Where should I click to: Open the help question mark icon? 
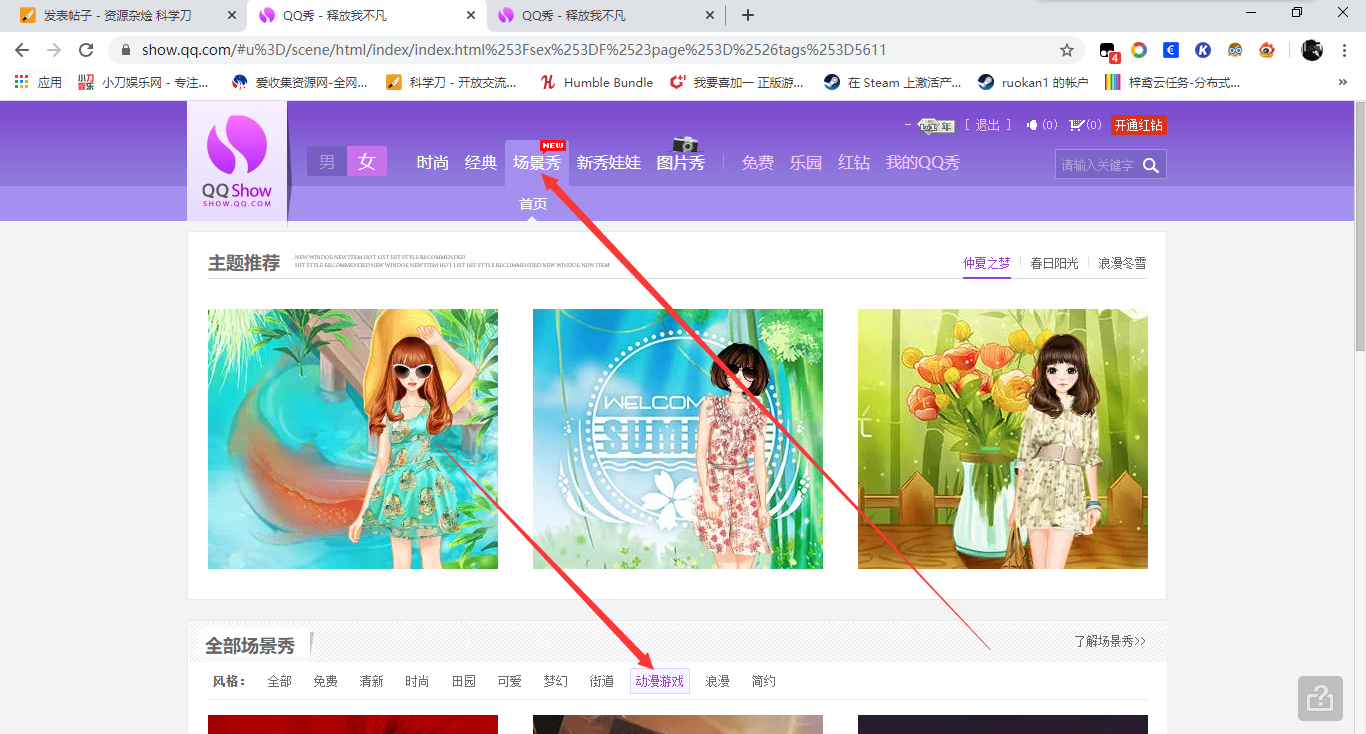(x=1320, y=698)
